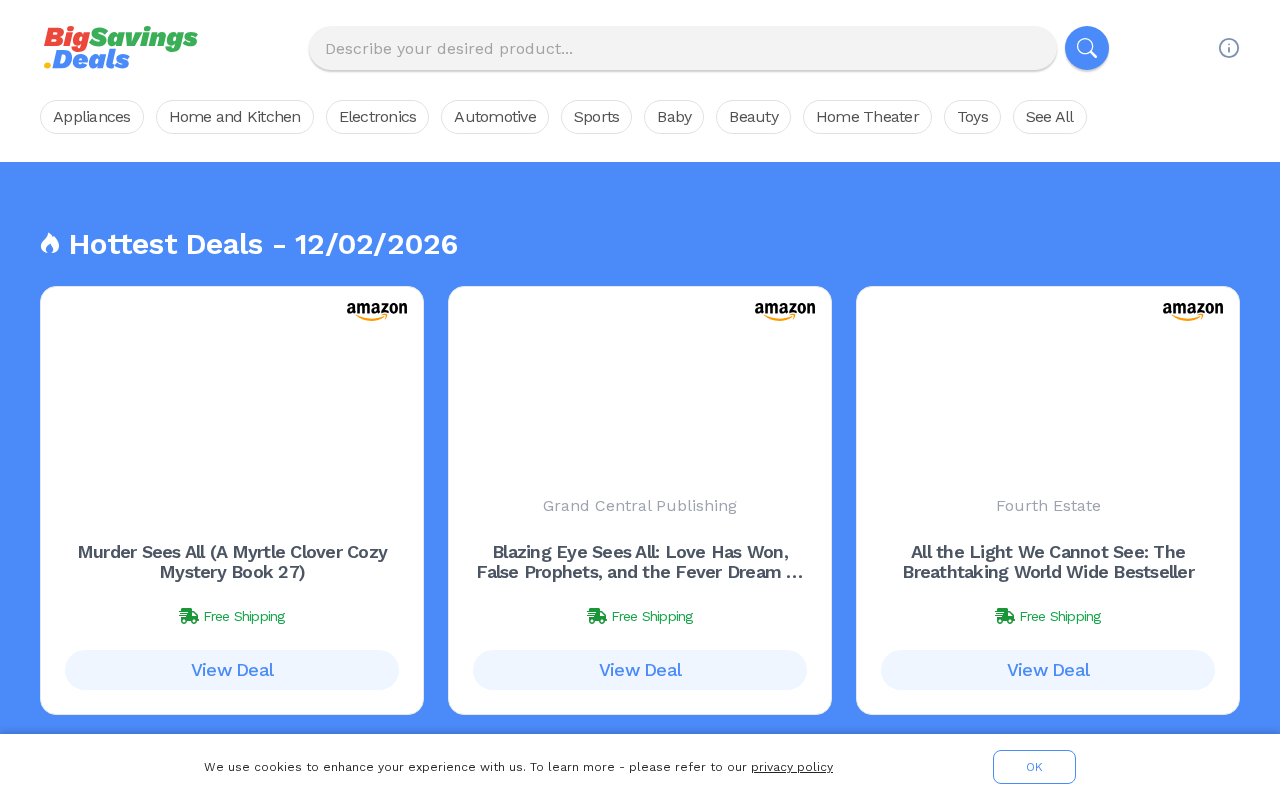Image resolution: width=1280 pixels, height=800 pixels.
Task: Click truck icon on Murder Sees All card
Action: (x=189, y=616)
